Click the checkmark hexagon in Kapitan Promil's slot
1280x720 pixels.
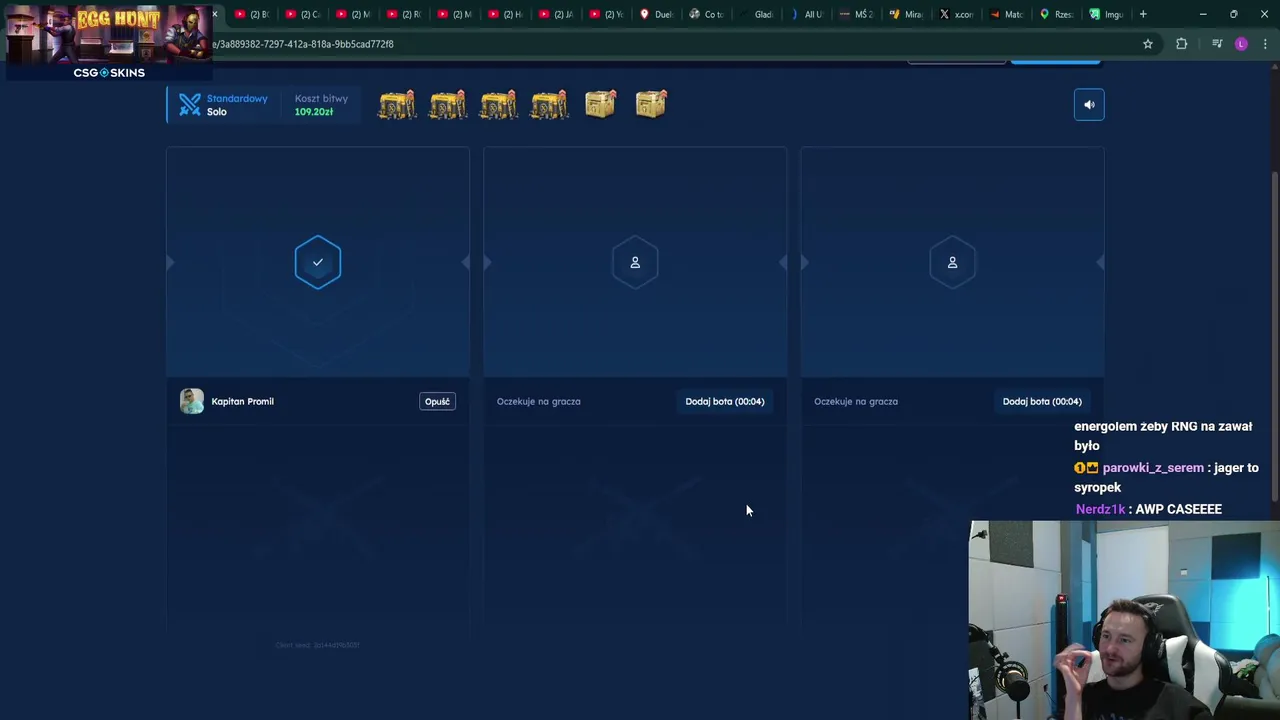[318, 262]
